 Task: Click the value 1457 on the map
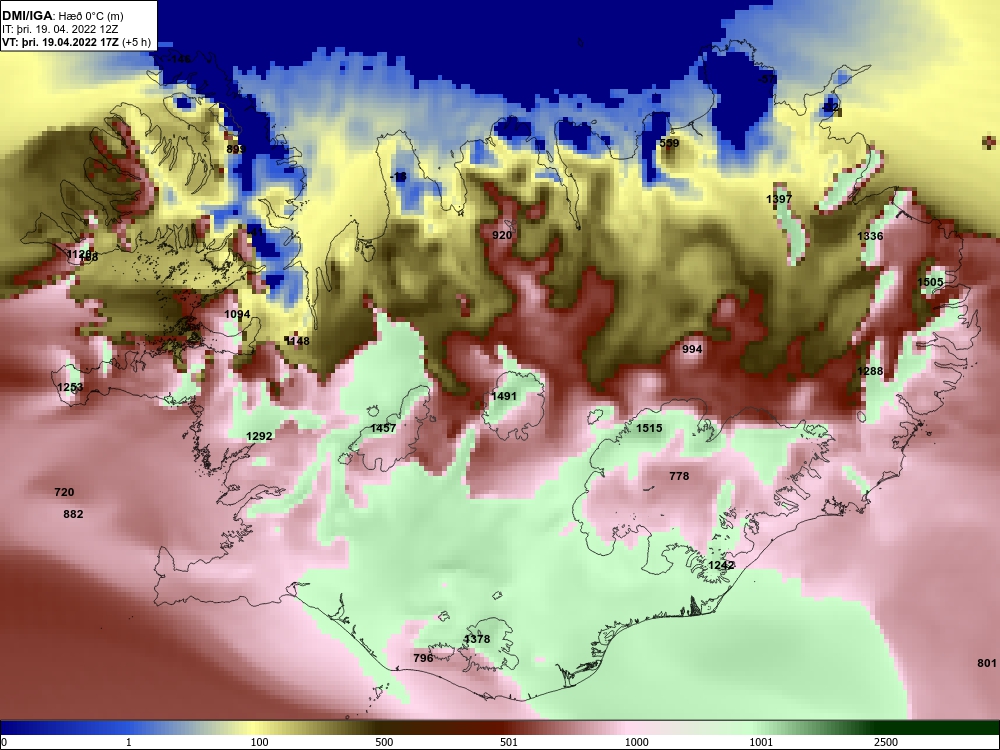point(383,429)
